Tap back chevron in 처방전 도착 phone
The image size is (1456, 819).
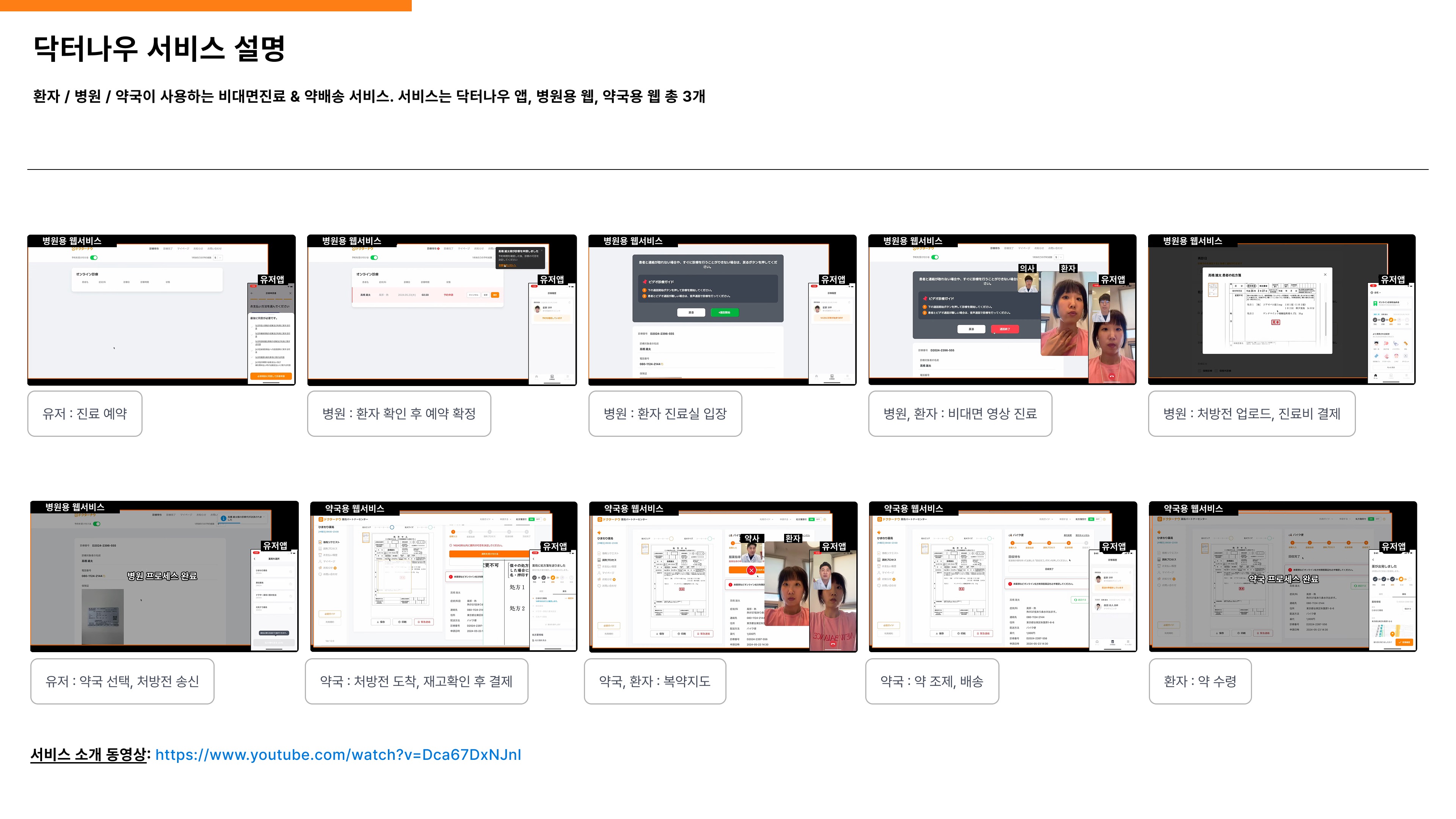click(x=533, y=559)
